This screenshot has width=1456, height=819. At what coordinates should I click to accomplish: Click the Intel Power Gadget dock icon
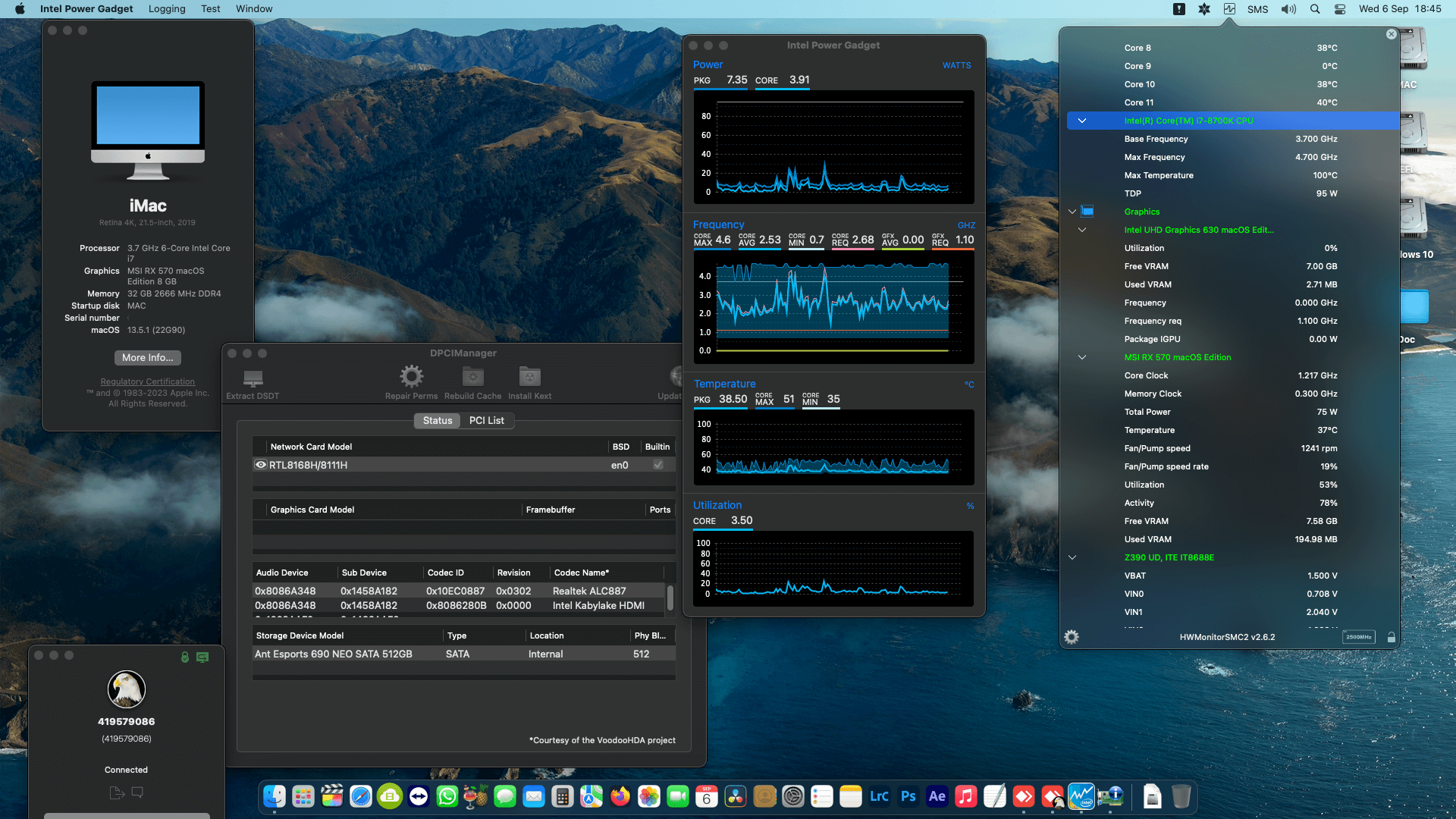pos(1081,796)
